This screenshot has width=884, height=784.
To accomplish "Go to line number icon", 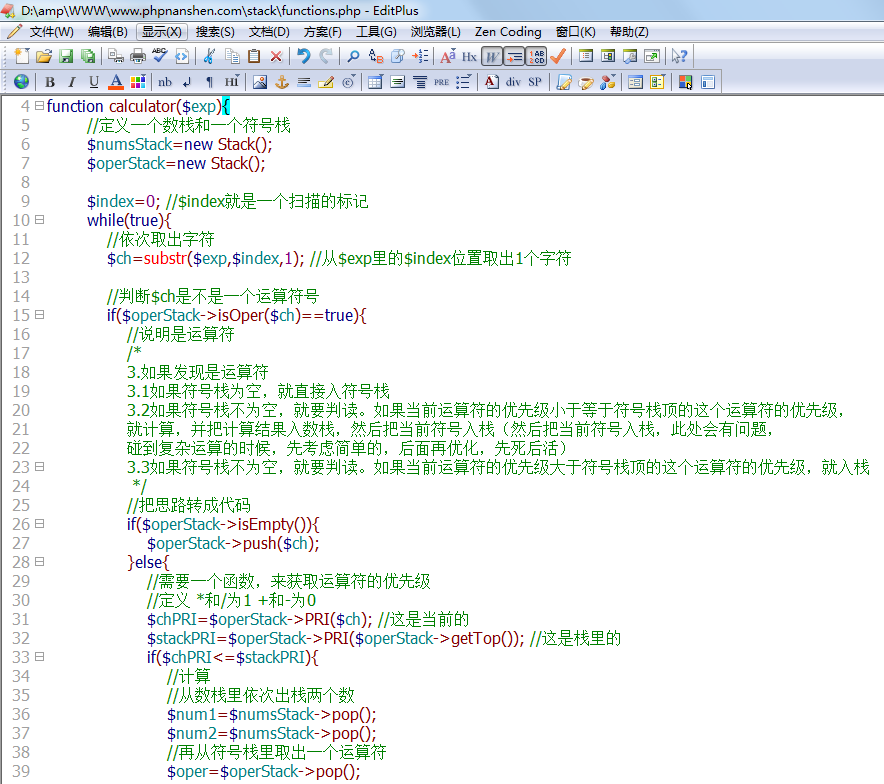I will point(420,56).
